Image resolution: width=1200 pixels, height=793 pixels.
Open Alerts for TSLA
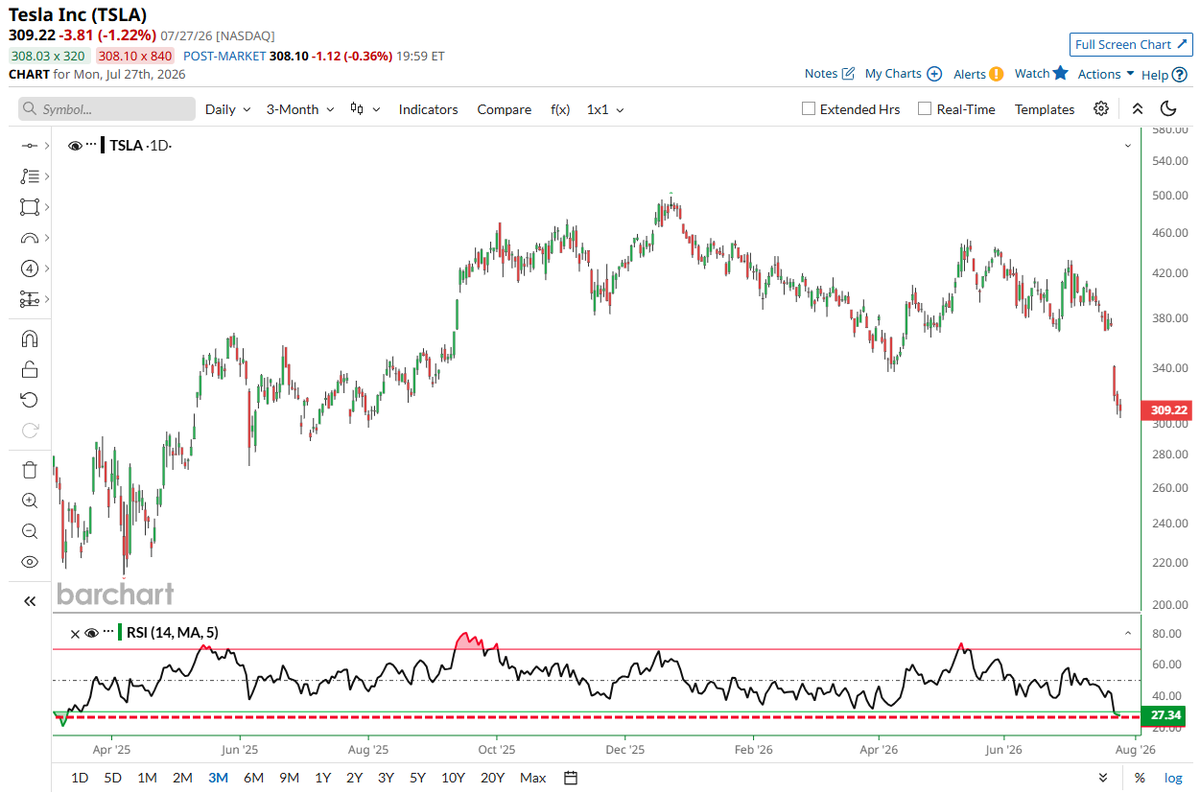978,73
